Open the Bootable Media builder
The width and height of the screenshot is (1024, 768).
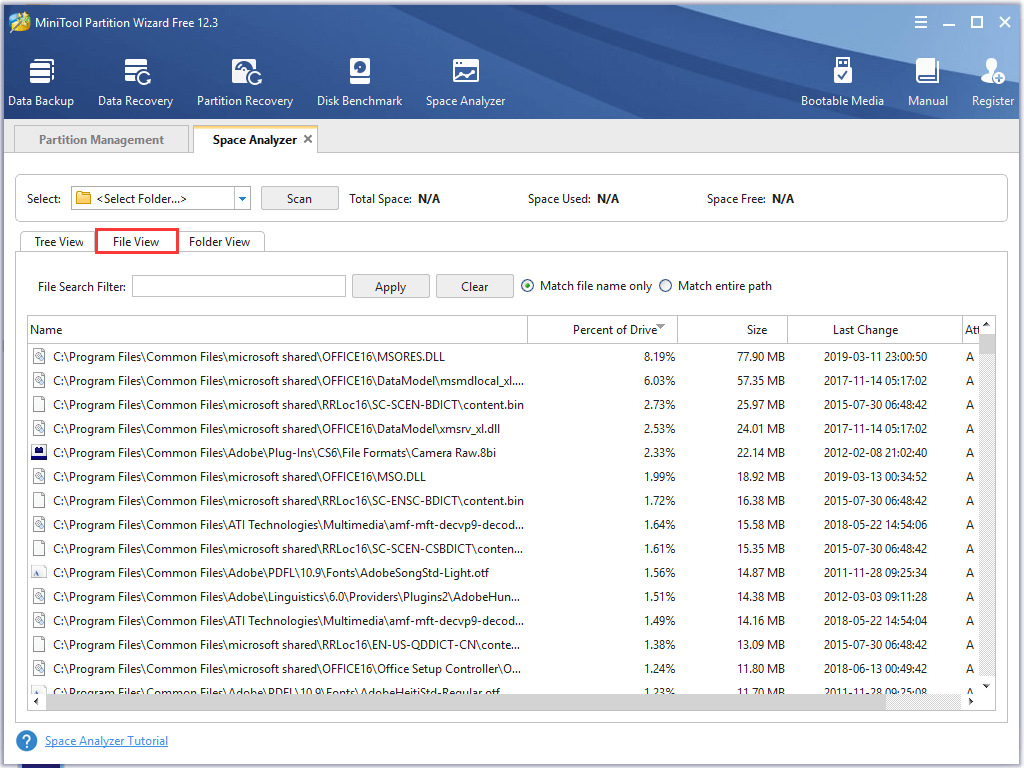(x=842, y=82)
